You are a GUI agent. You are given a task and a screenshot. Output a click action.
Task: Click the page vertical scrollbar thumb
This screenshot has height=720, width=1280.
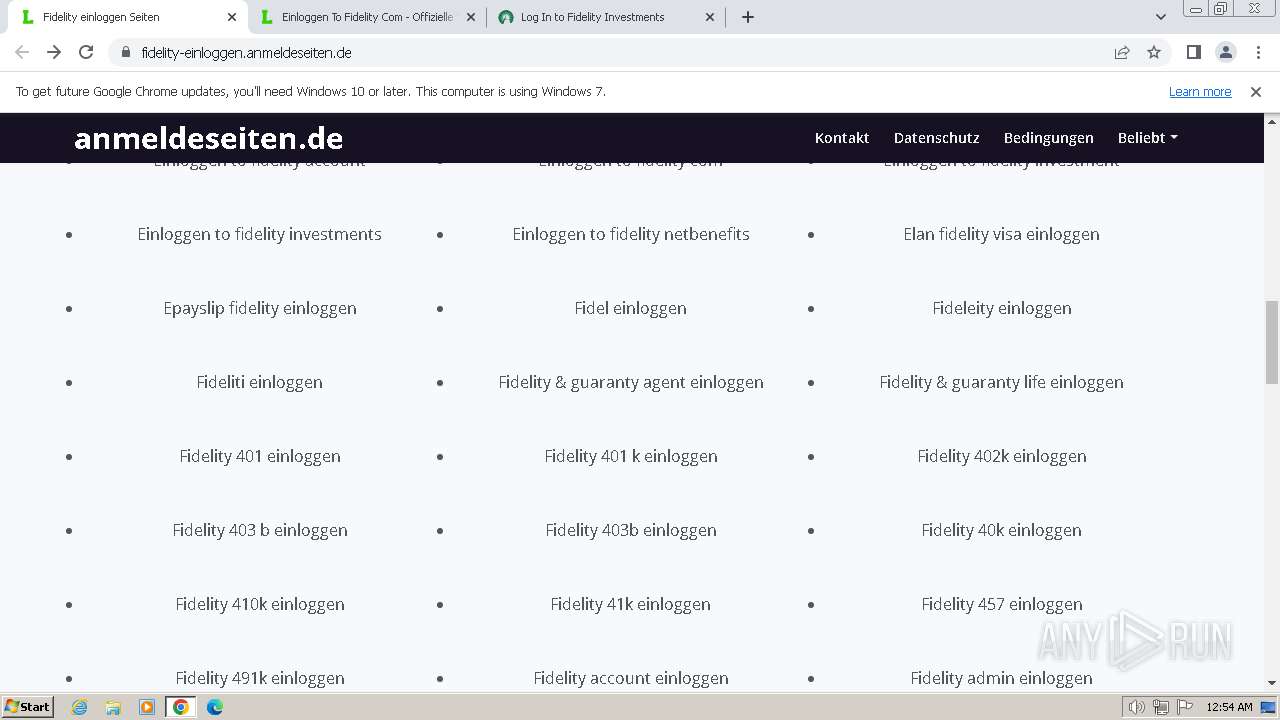1272,342
